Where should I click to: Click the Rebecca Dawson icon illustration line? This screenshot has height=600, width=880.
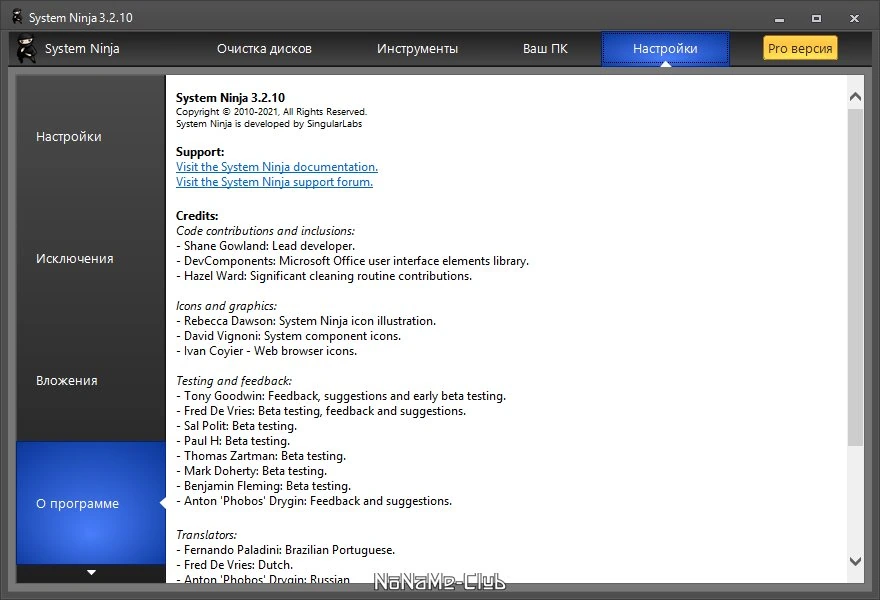(306, 321)
